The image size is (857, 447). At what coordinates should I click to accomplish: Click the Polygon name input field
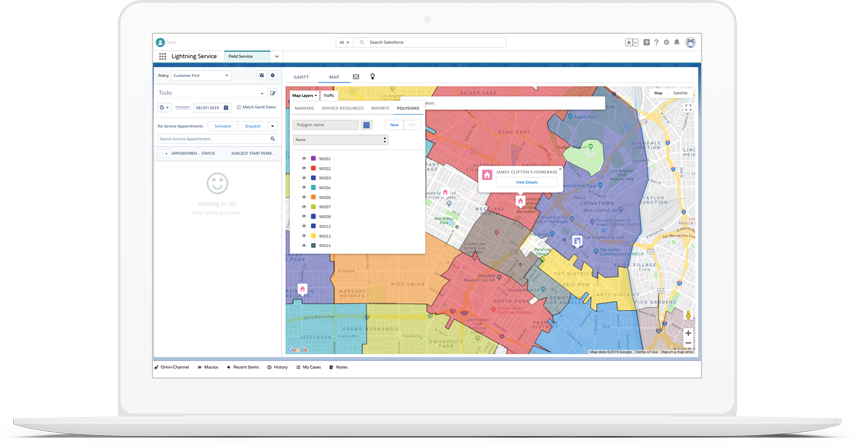point(326,125)
